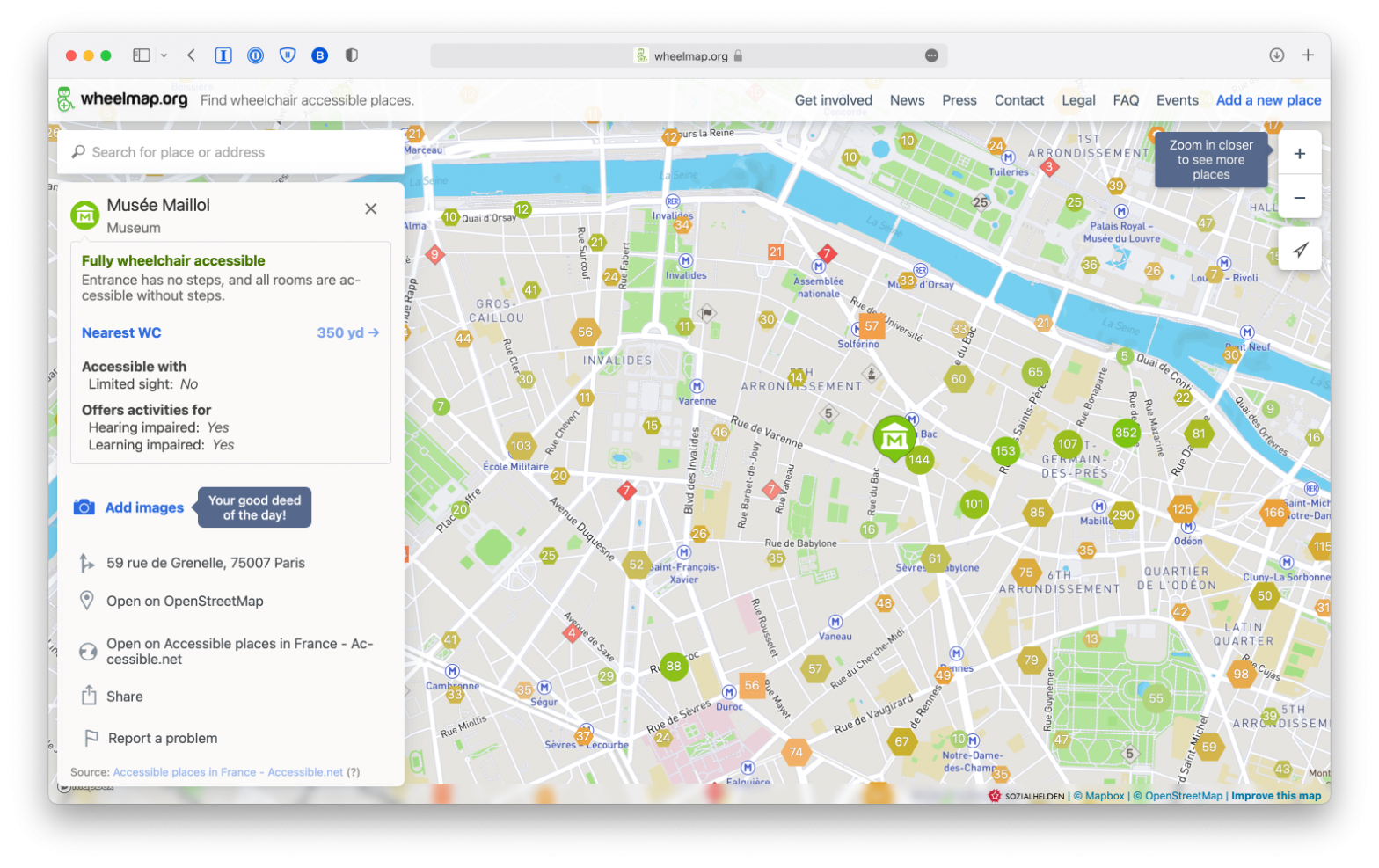Screen dimensions: 1379x868
Task: Open the page options ellipsis in address bar
Action: 931,56
